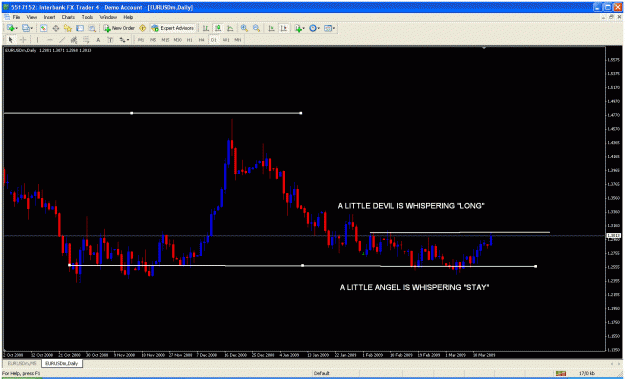Select the Text 'A' tool
625x379 pixels.
point(98,40)
